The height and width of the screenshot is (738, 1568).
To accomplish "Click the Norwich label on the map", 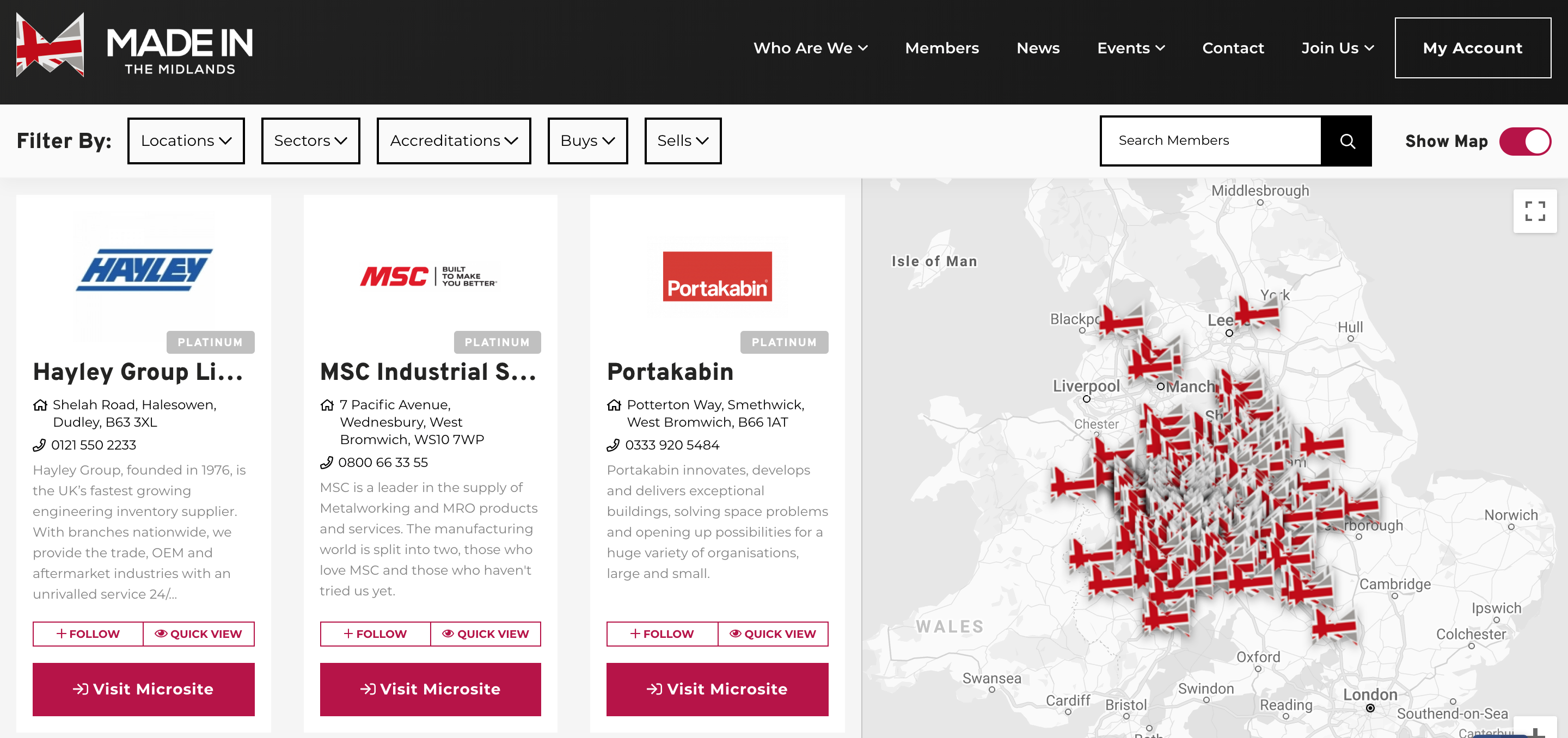I will tap(1511, 515).
